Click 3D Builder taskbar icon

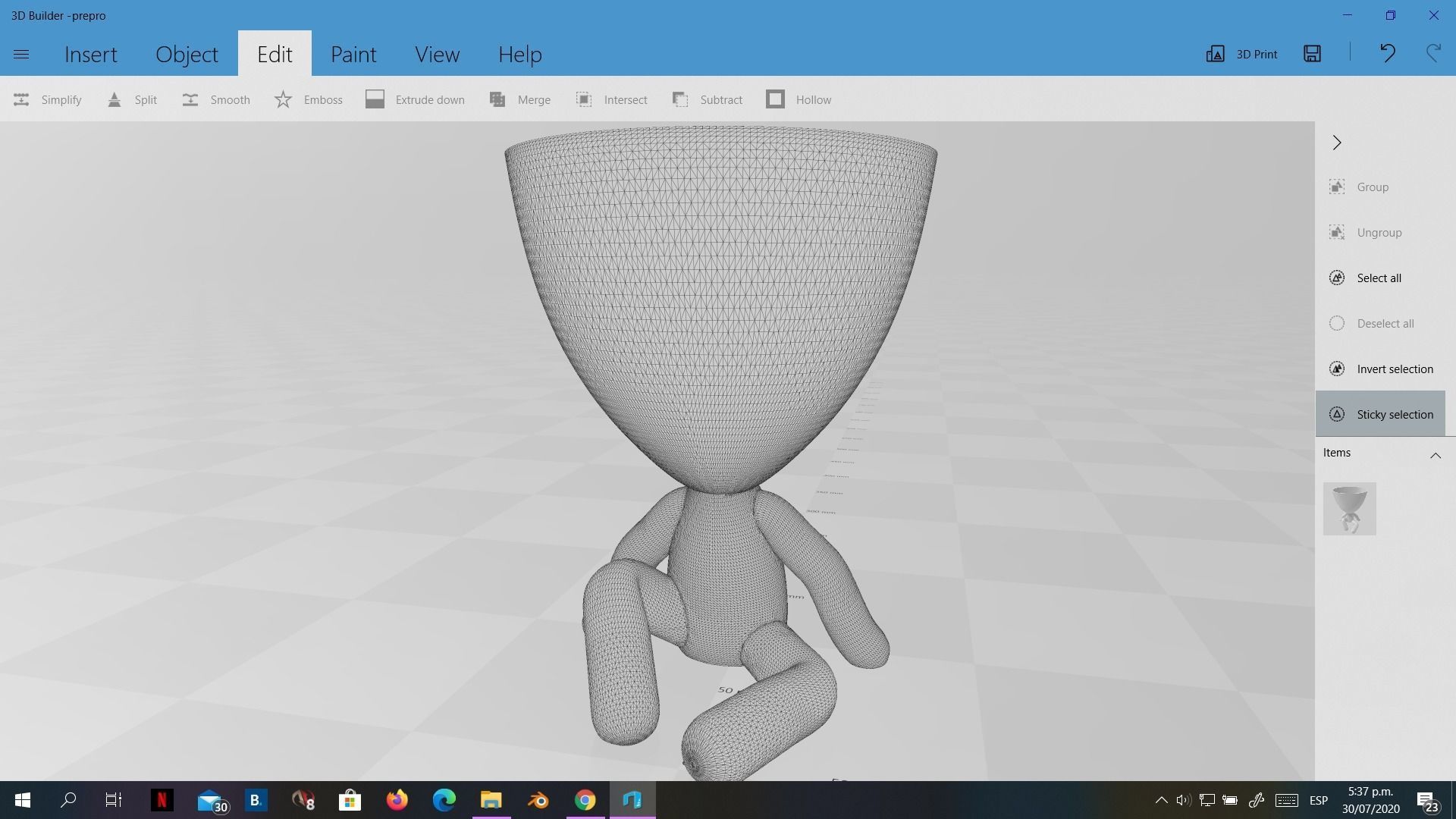pyautogui.click(x=632, y=800)
